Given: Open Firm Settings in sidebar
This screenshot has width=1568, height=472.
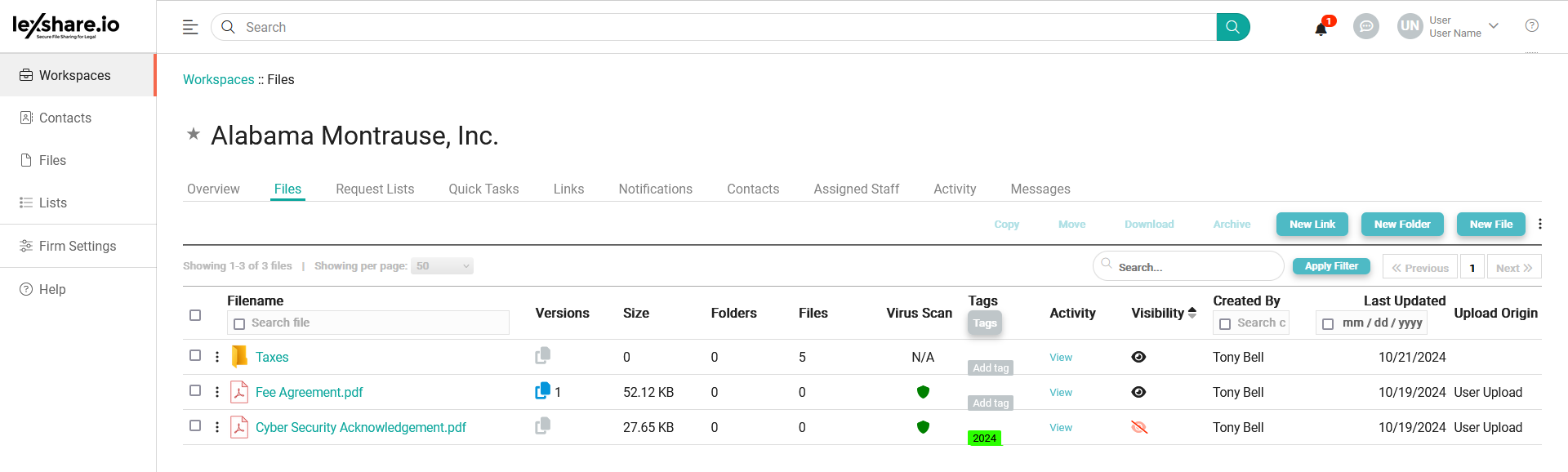Looking at the screenshot, I should [78, 246].
